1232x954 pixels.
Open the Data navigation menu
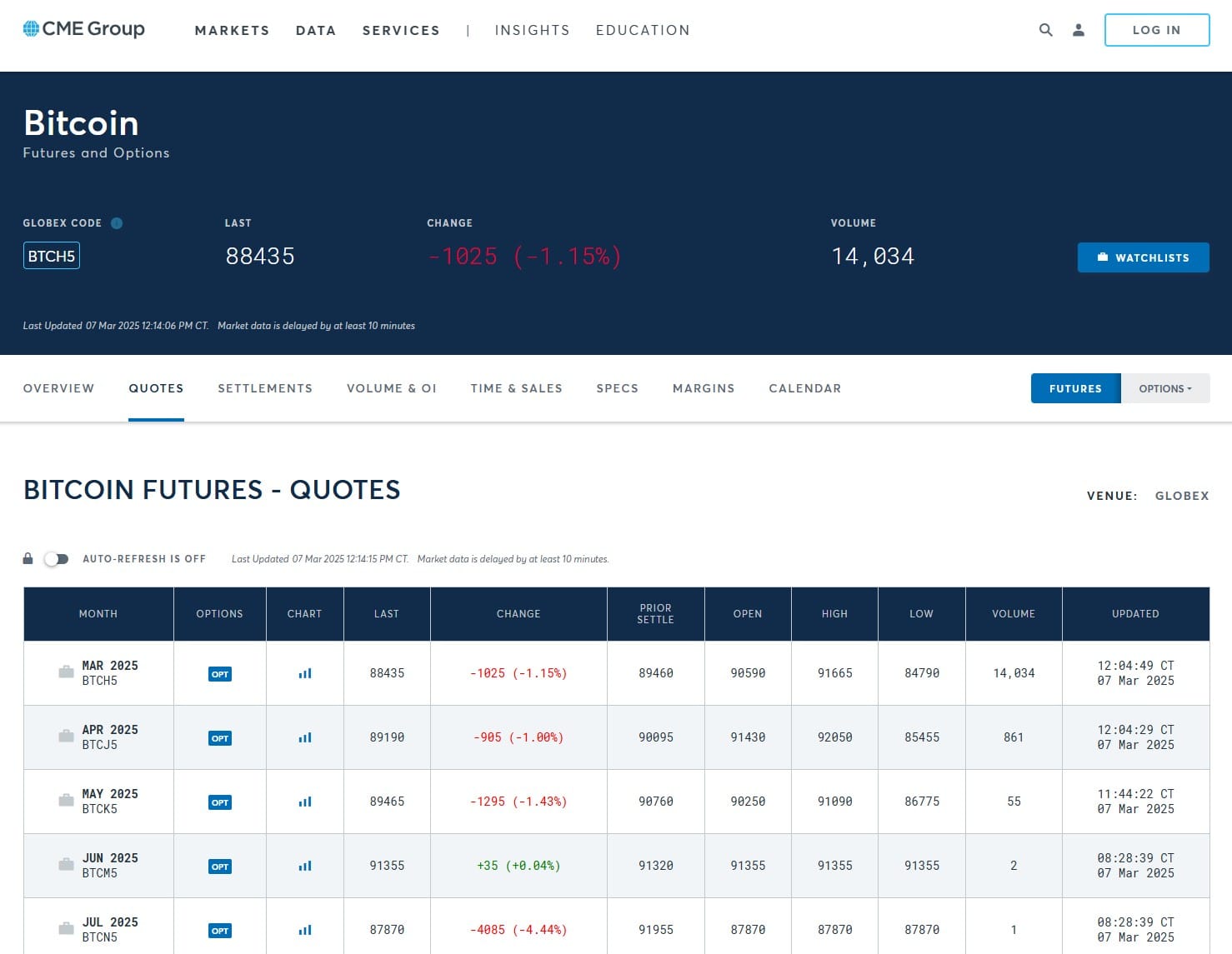coord(316,31)
